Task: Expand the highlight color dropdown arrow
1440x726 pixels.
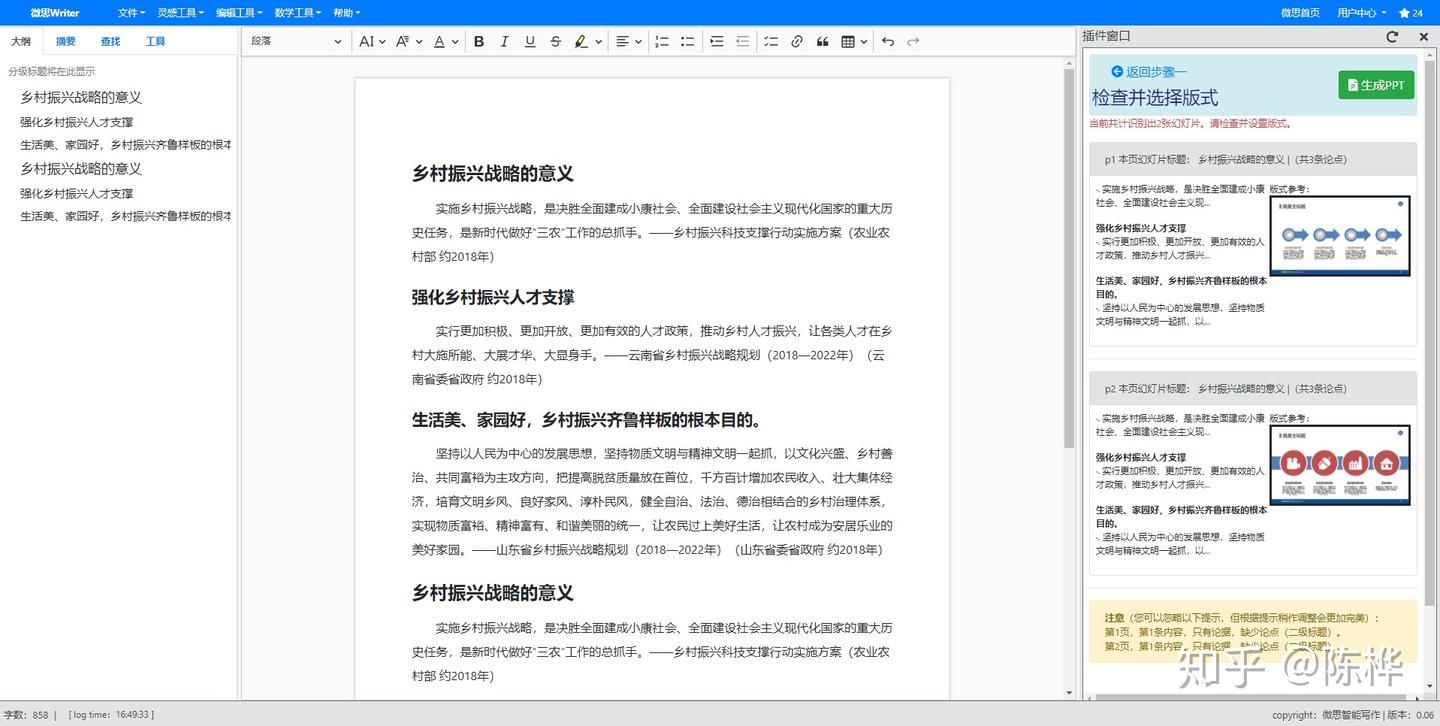Action: click(598, 42)
